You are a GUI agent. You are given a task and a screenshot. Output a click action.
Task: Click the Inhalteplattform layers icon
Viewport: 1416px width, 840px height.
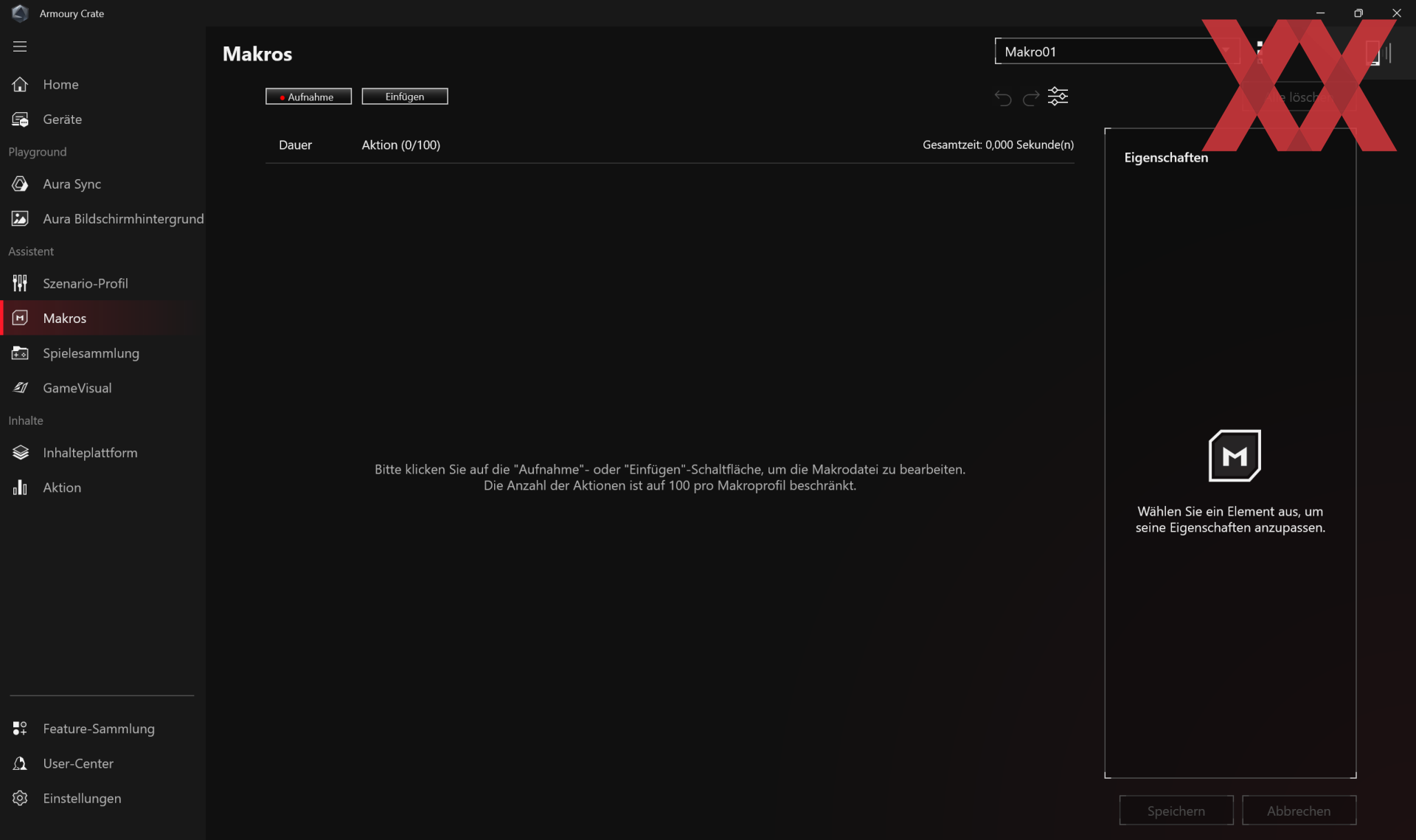tap(20, 453)
